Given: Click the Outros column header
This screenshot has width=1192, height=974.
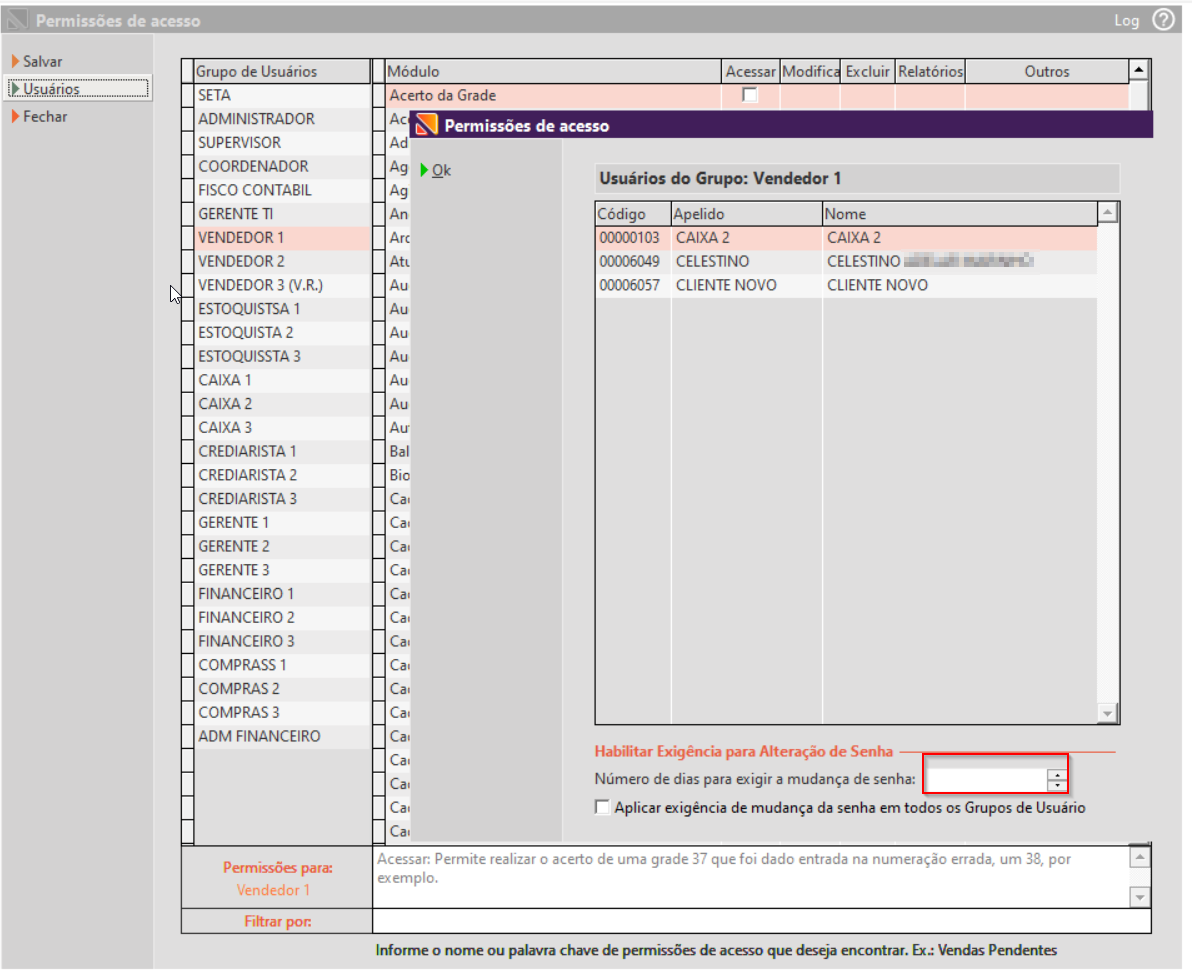Looking at the screenshot, I should click(1046, 71).
